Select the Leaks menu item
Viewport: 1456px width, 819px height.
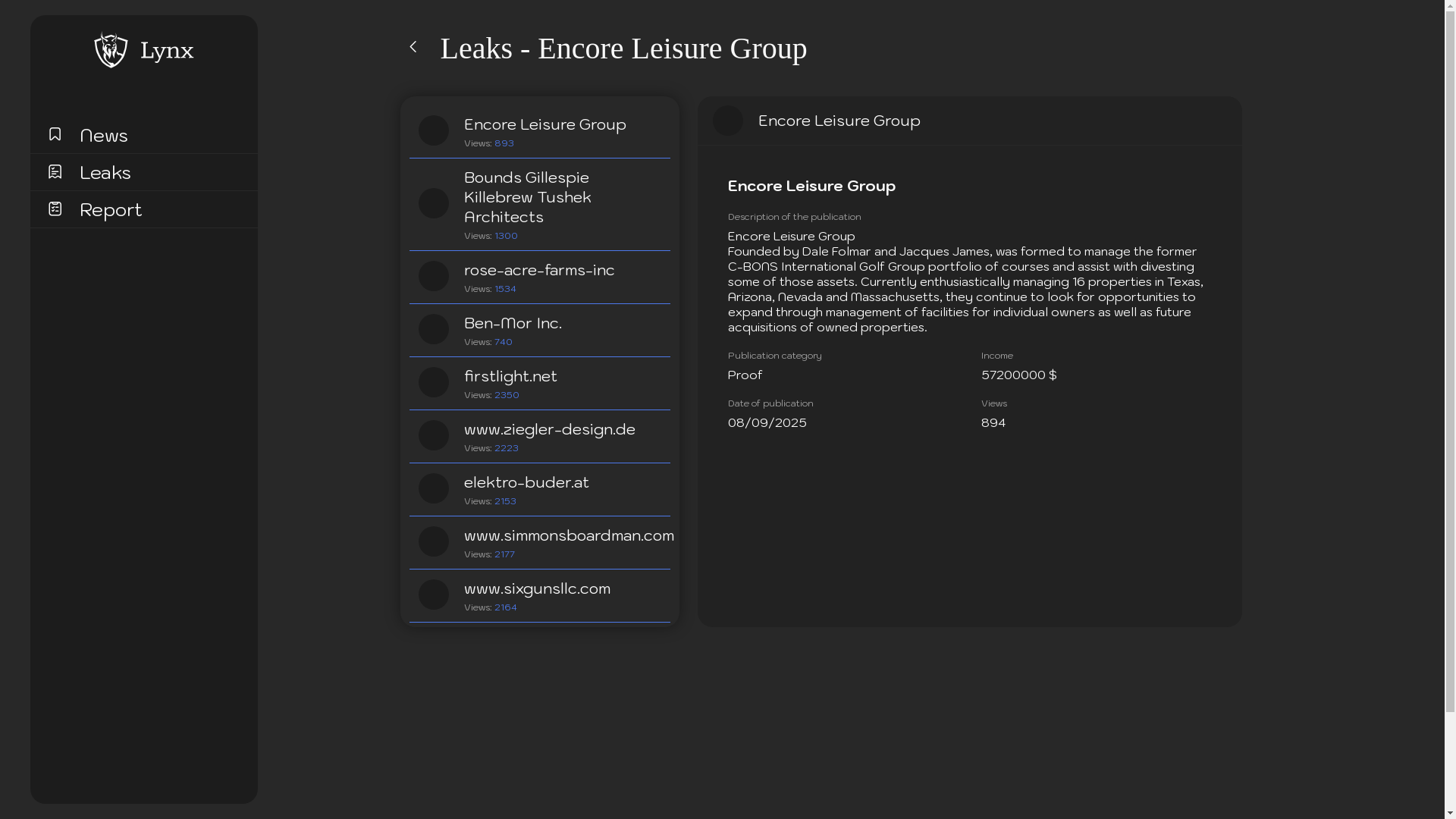pos(105,172)
